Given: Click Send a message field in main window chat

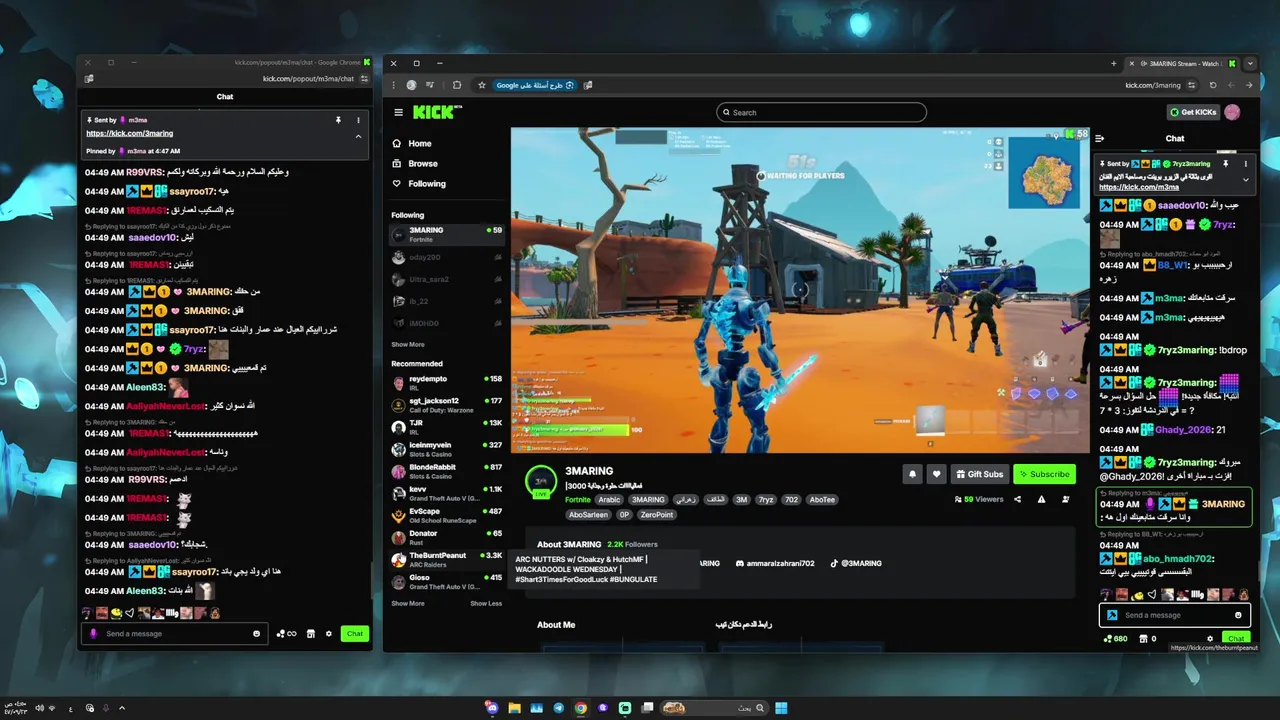Looking at the screenshot, I should [1175, 615].
